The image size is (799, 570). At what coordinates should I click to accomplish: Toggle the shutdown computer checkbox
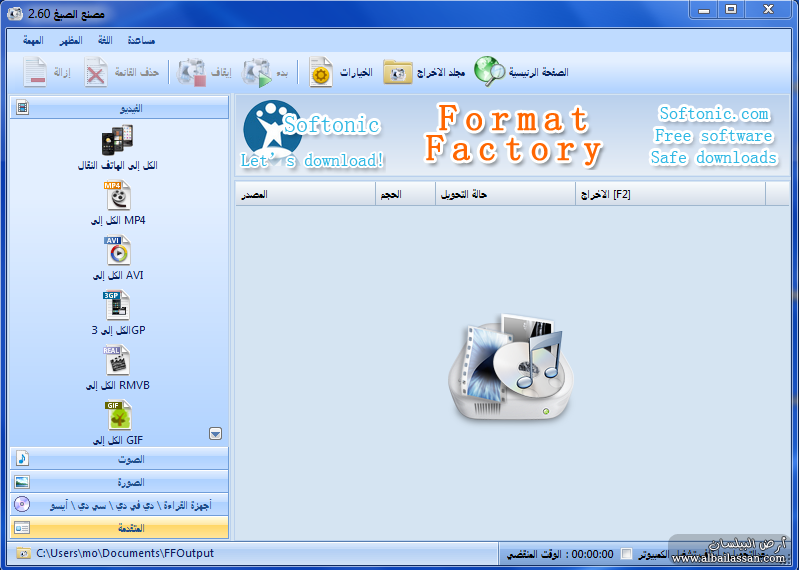627,554
